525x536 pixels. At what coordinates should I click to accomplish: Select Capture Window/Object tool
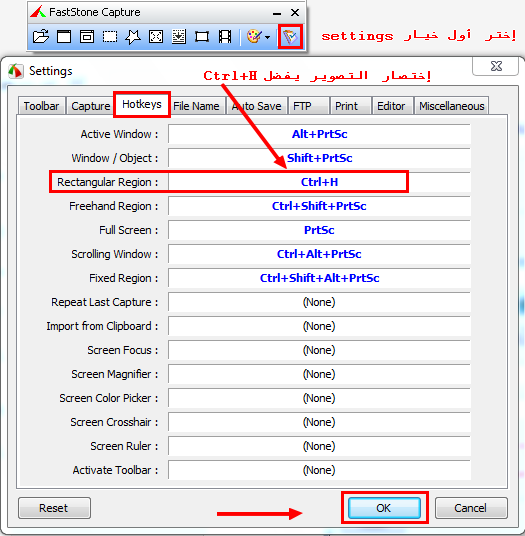pos(87,37)
